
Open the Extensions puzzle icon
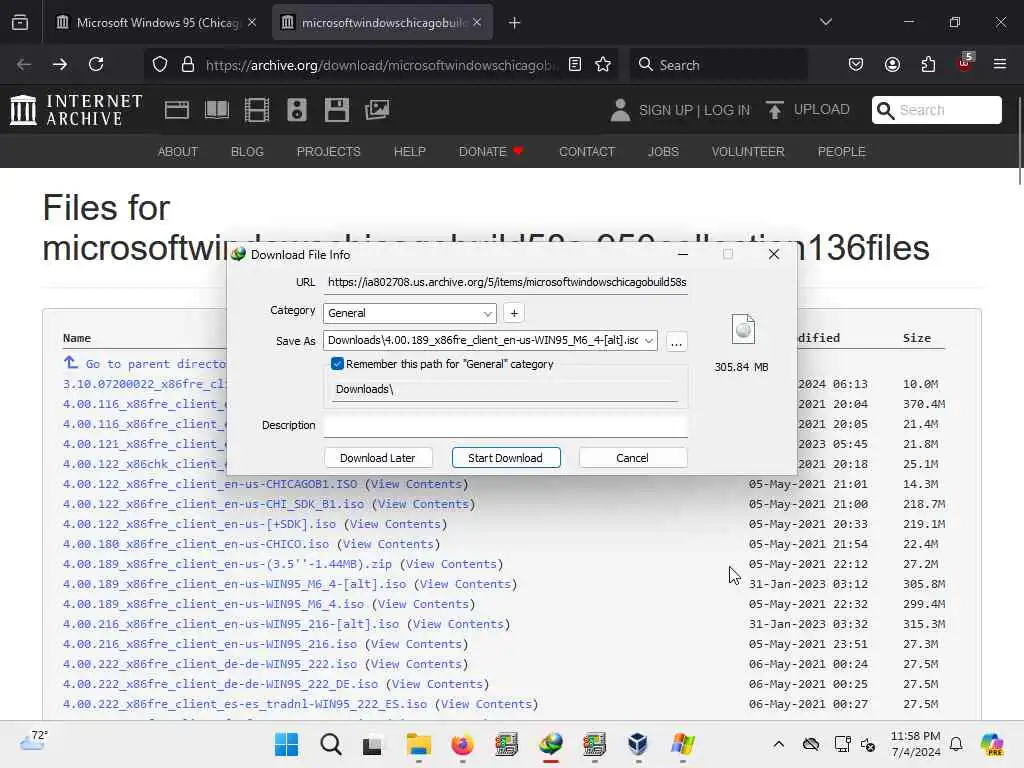pyautogui.click(x=928, y=64)
